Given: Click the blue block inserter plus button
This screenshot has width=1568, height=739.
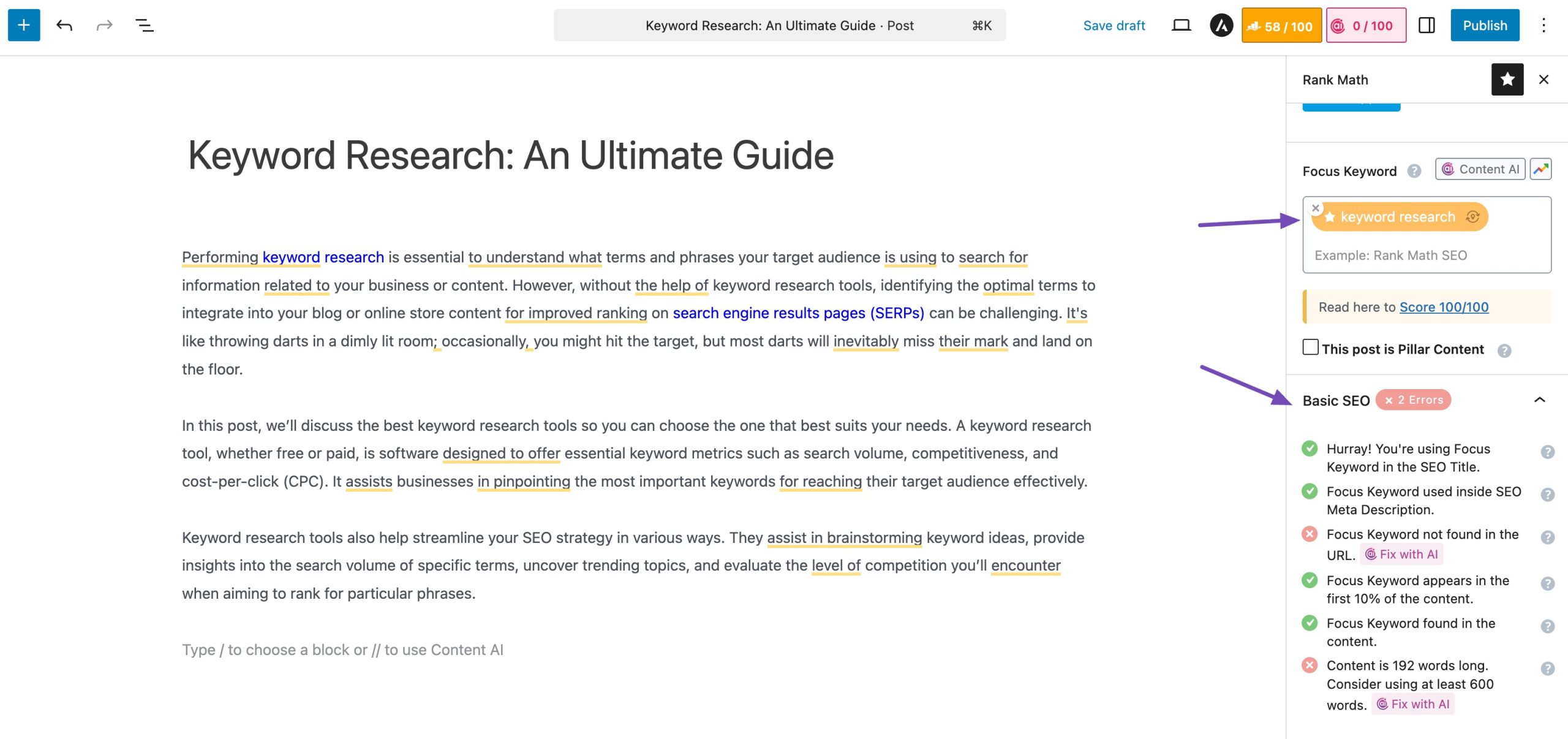Looking at the screenshot, I should pyautogui.click(x=24, y=25).
